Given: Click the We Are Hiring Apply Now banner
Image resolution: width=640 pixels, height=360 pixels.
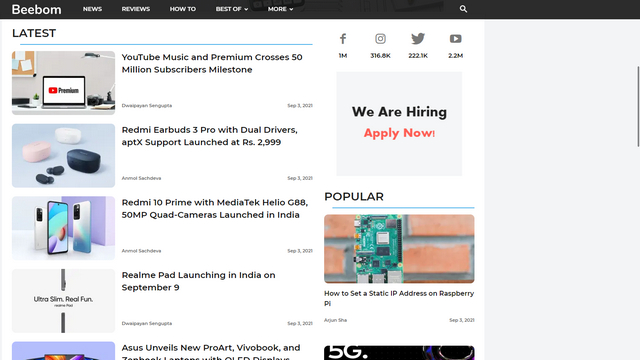Looking at the screenshot, I should (399, 124).
